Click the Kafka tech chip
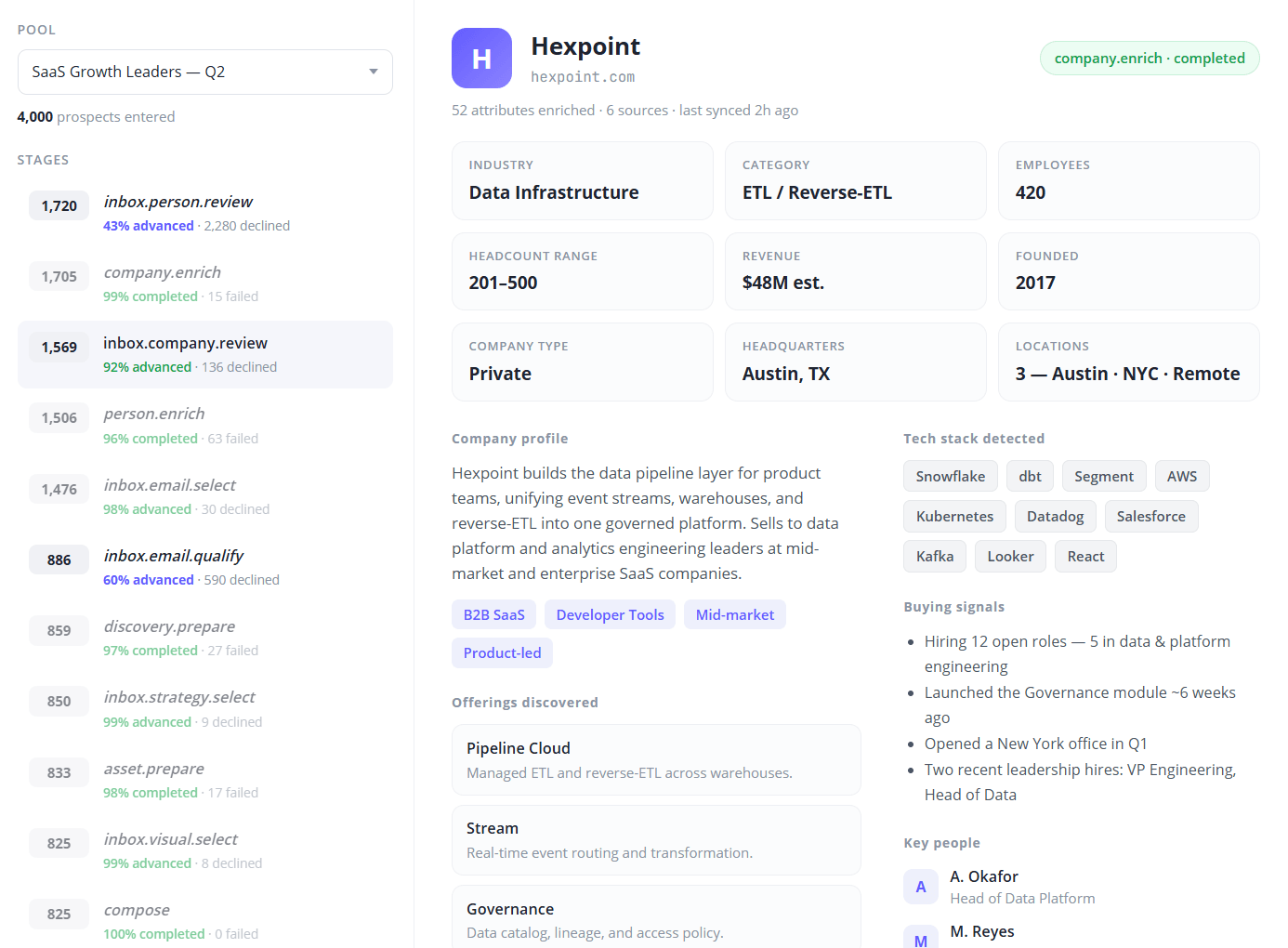The width and height of the screenshot is (1288, 948). 935,556
